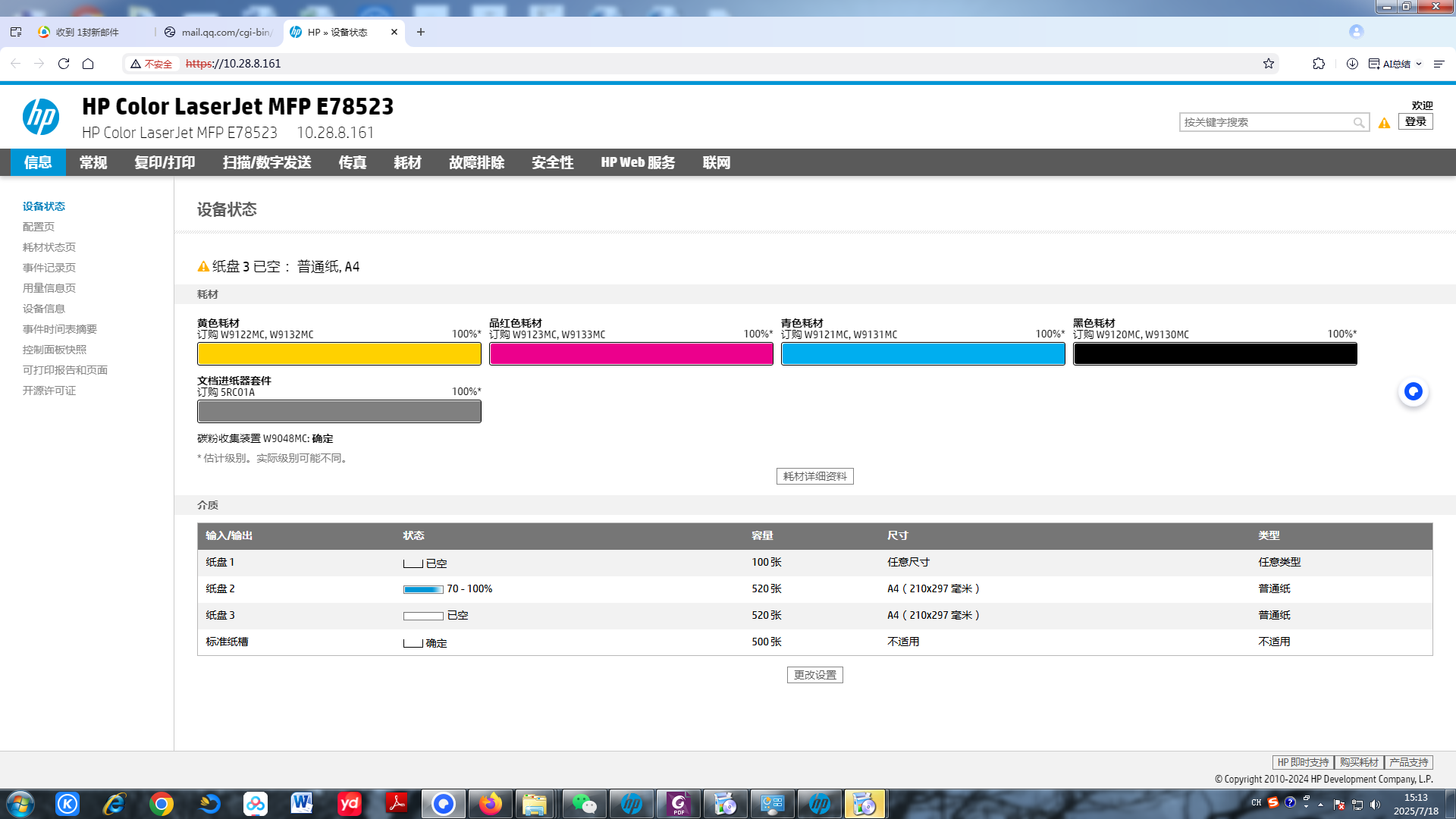Click the 耗材详细资料 button
The height and width of the screenshot is (819, 1456).
814,476
